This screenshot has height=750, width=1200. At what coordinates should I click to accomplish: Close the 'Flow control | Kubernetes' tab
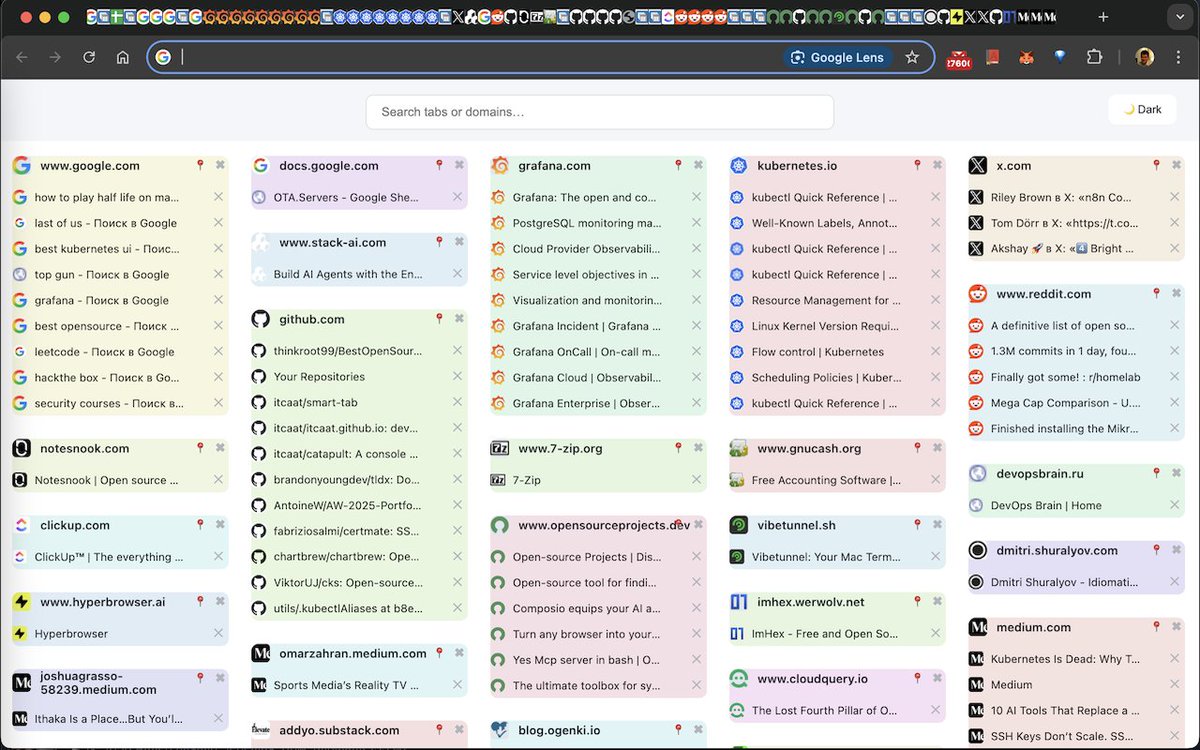pyautogui.click(x=935, y=351)
